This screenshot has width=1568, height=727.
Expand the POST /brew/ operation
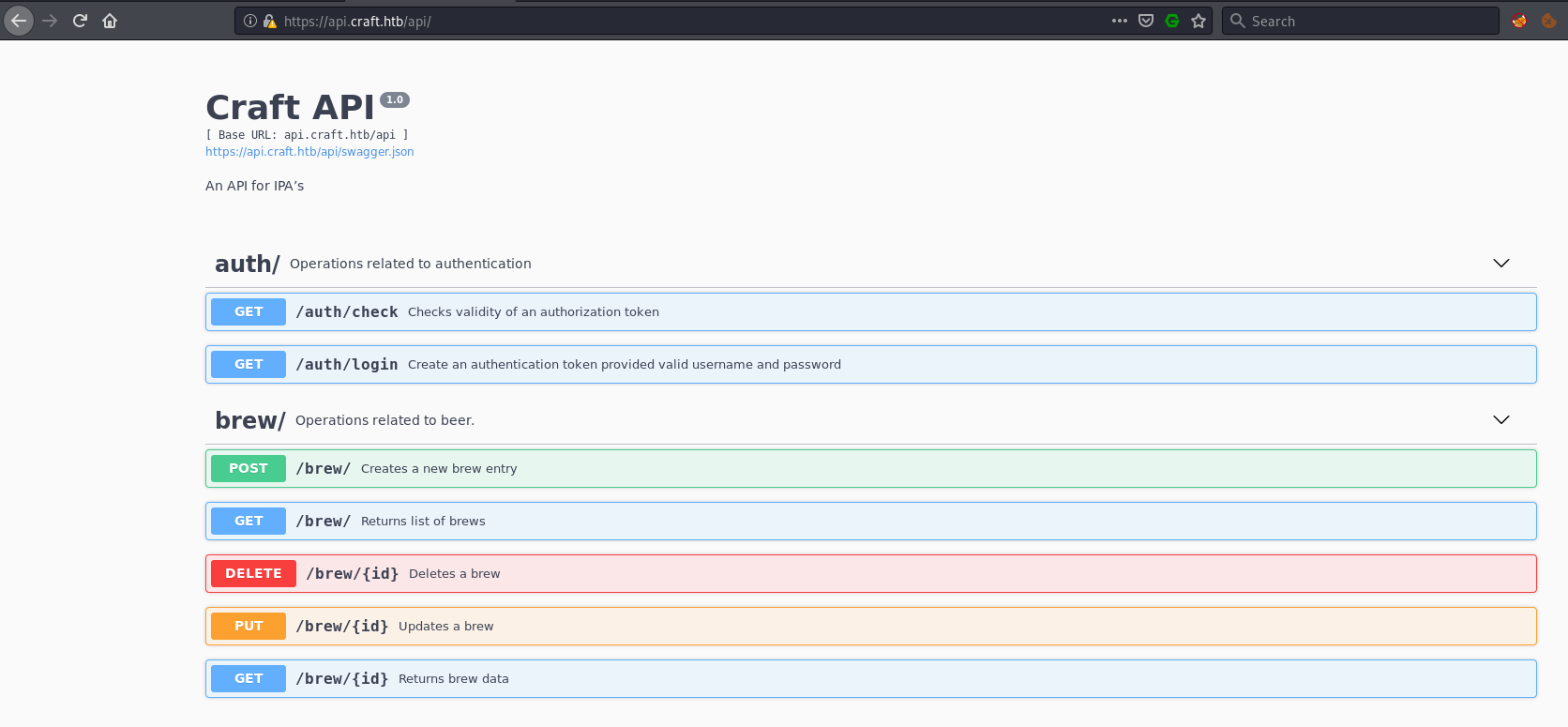tap(871, 468)
